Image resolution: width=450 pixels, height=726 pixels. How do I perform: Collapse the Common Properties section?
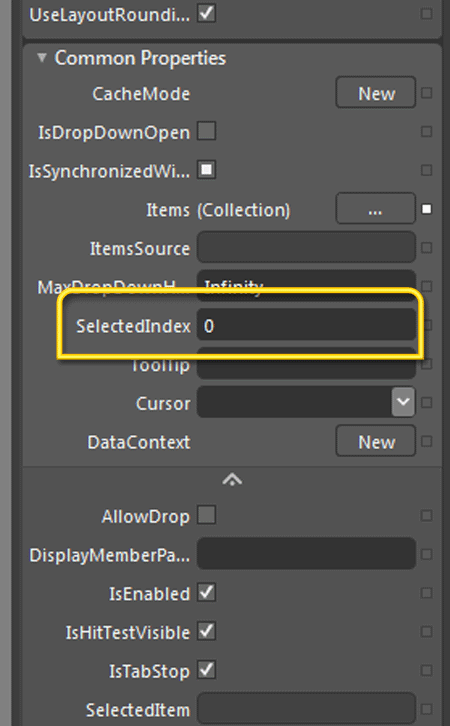point(42,58)
